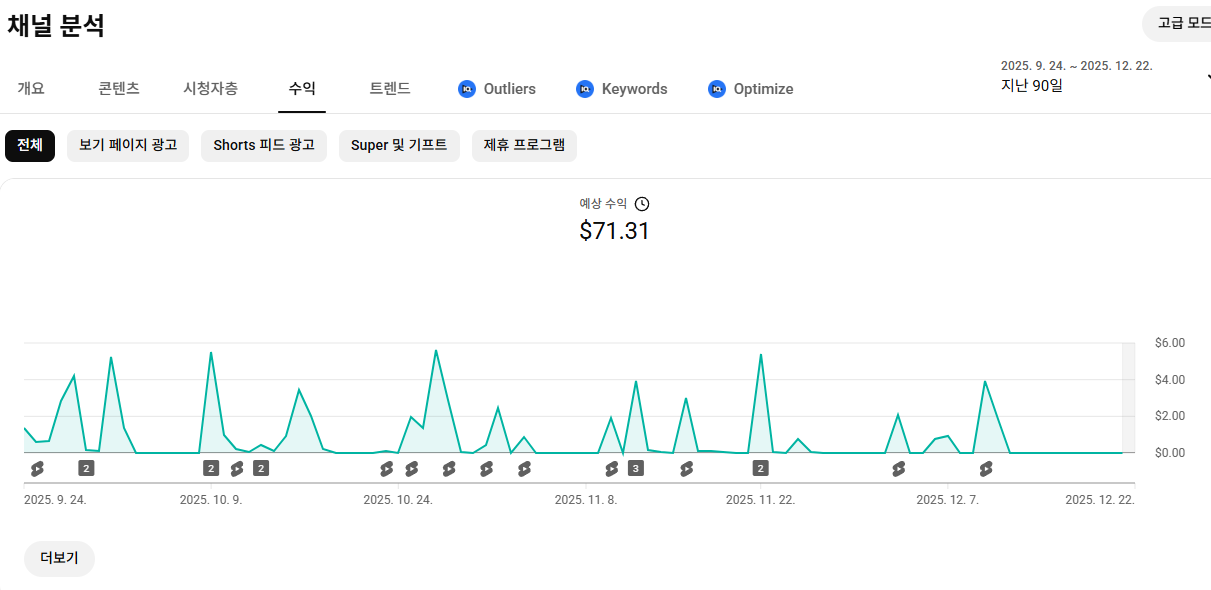Click the Keywords tab icon
Viewport: 1211px width, 590px height.
coord(585,89)
